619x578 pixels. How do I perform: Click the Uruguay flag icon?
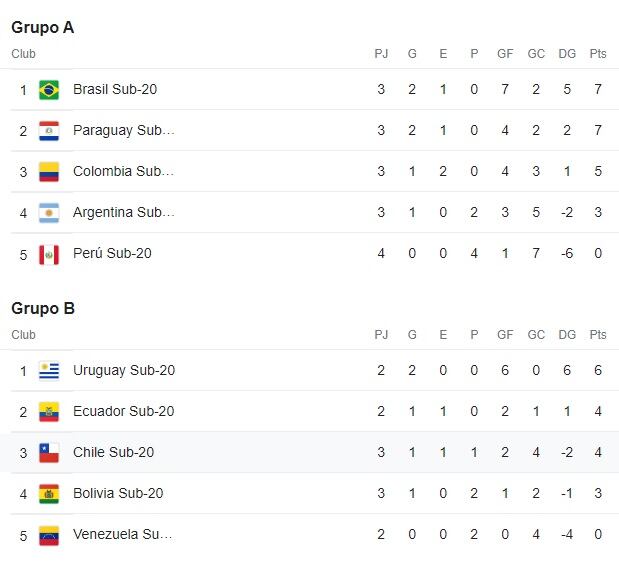49,371
